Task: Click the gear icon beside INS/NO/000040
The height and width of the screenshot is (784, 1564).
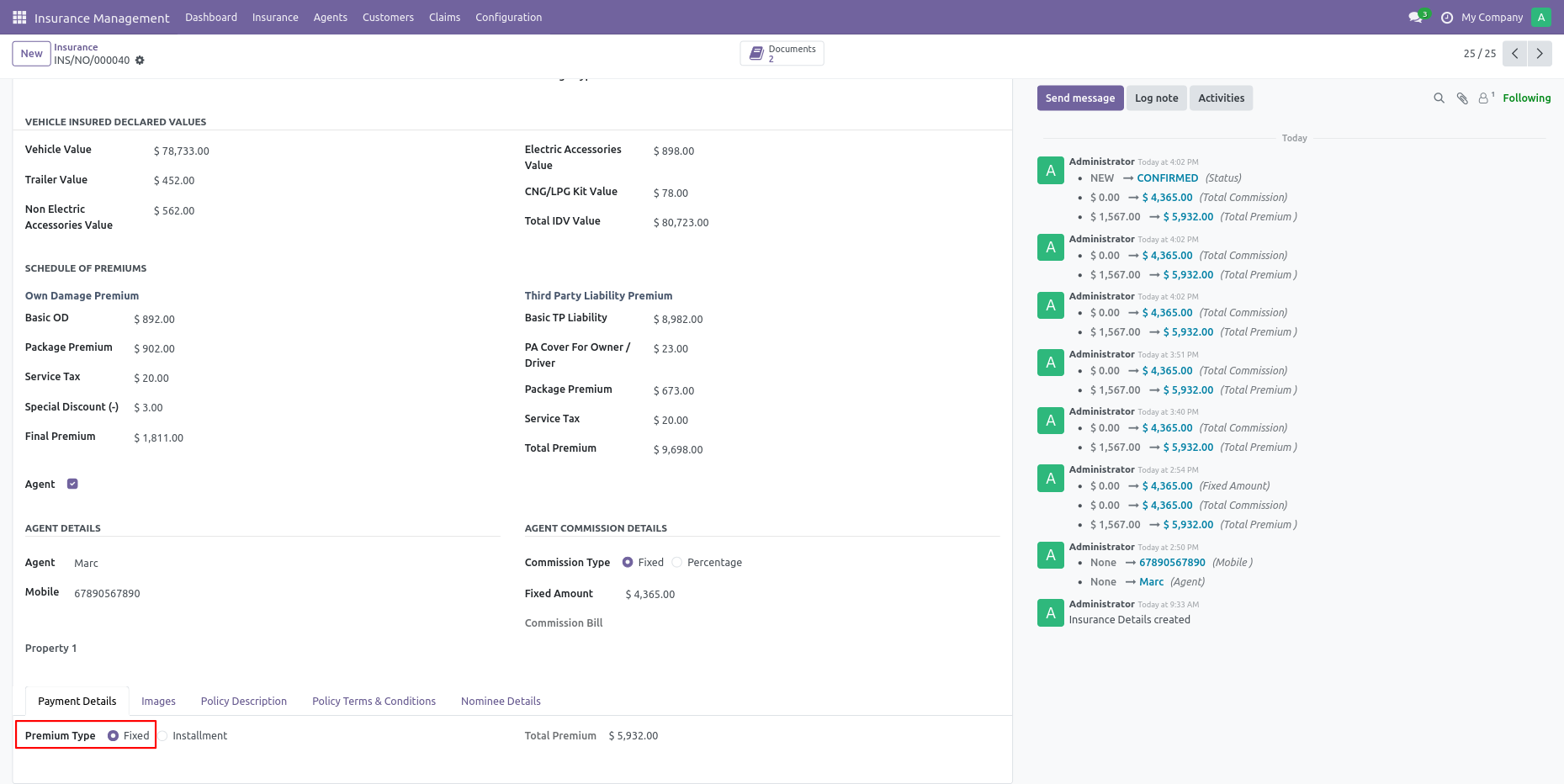Action: pyautogui.click(x=140, y=61)
